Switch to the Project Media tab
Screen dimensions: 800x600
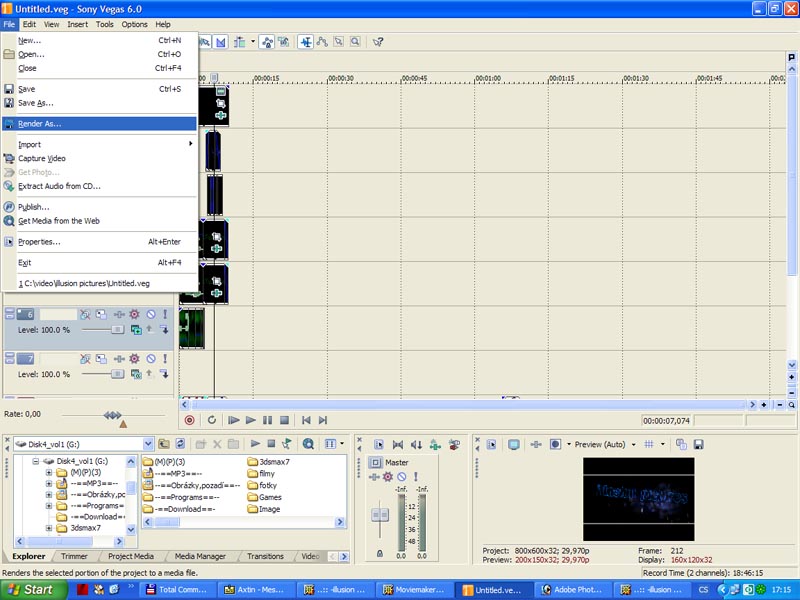point(131,556)
